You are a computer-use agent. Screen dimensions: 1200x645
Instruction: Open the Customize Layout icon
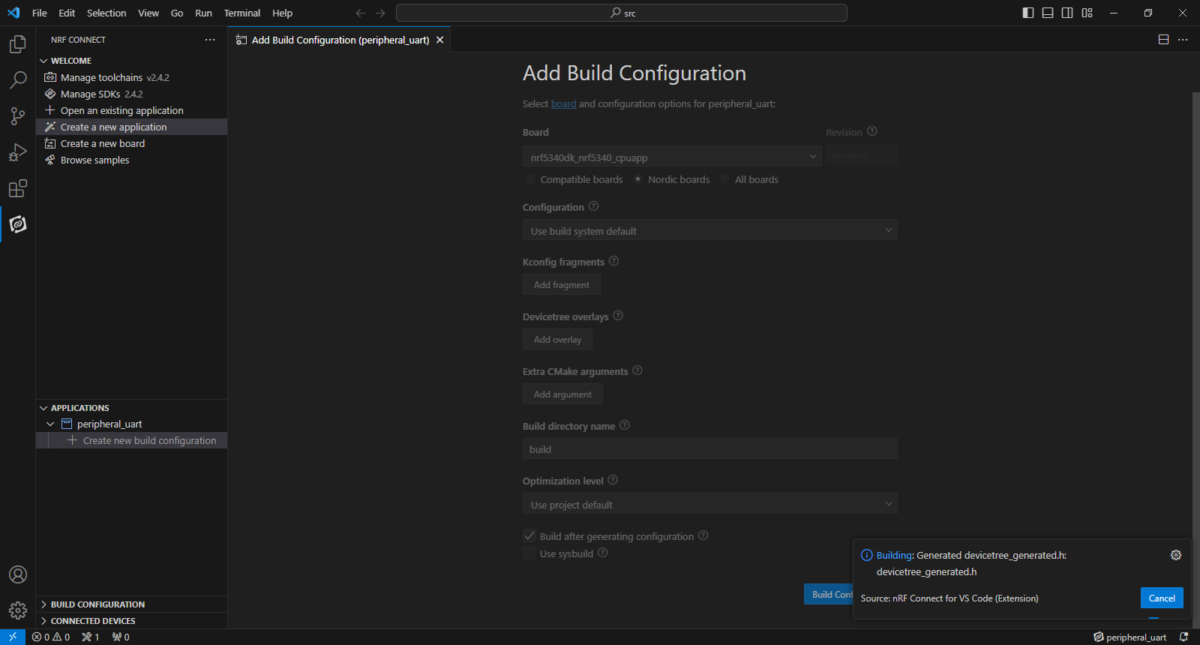coord(1086,13)
